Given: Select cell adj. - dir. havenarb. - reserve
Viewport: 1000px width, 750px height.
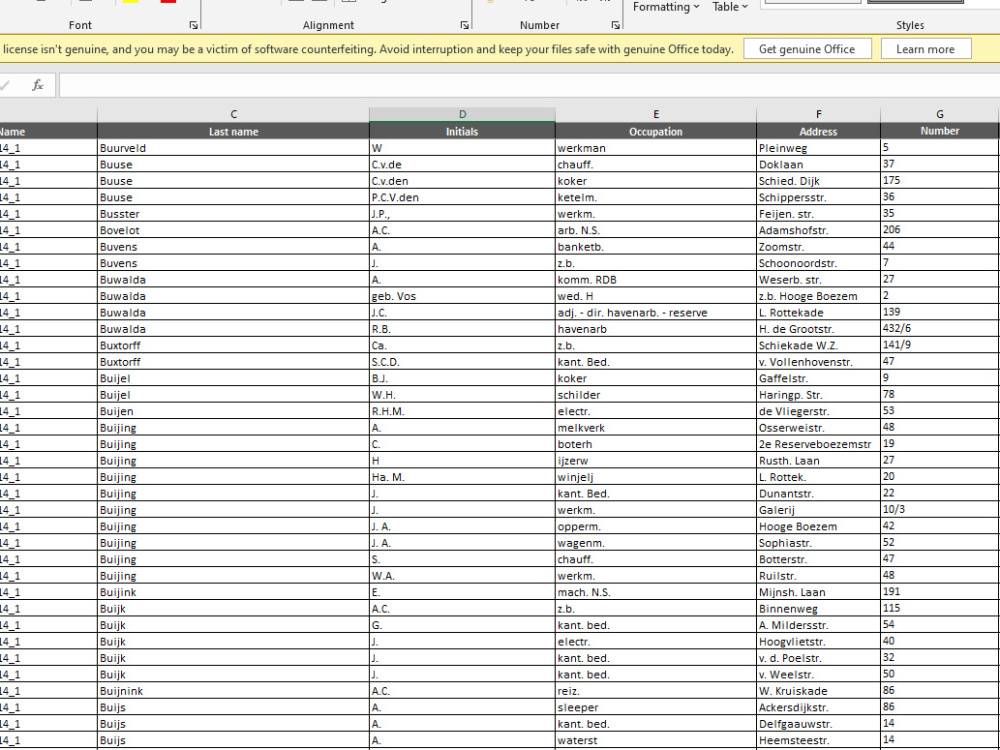Looking at the screenshot, I should pos(656,312).
